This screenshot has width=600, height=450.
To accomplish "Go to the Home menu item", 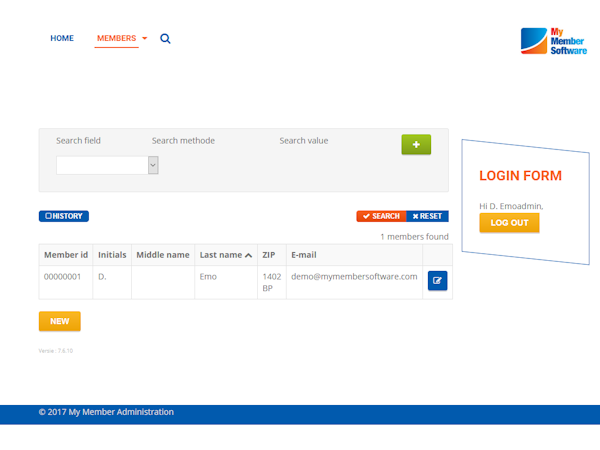I will pyautogui.click(x=62, y=38).
